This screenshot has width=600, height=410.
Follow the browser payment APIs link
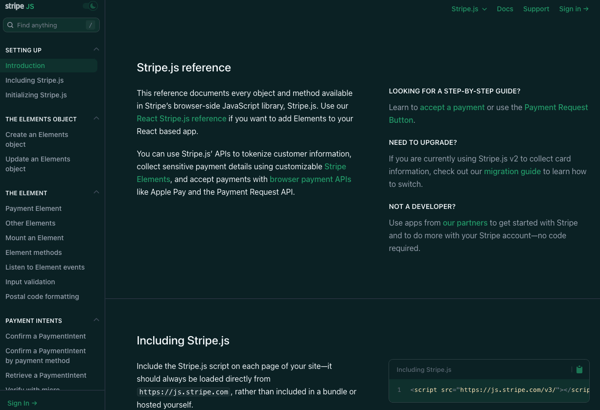[x=310, y=179]
